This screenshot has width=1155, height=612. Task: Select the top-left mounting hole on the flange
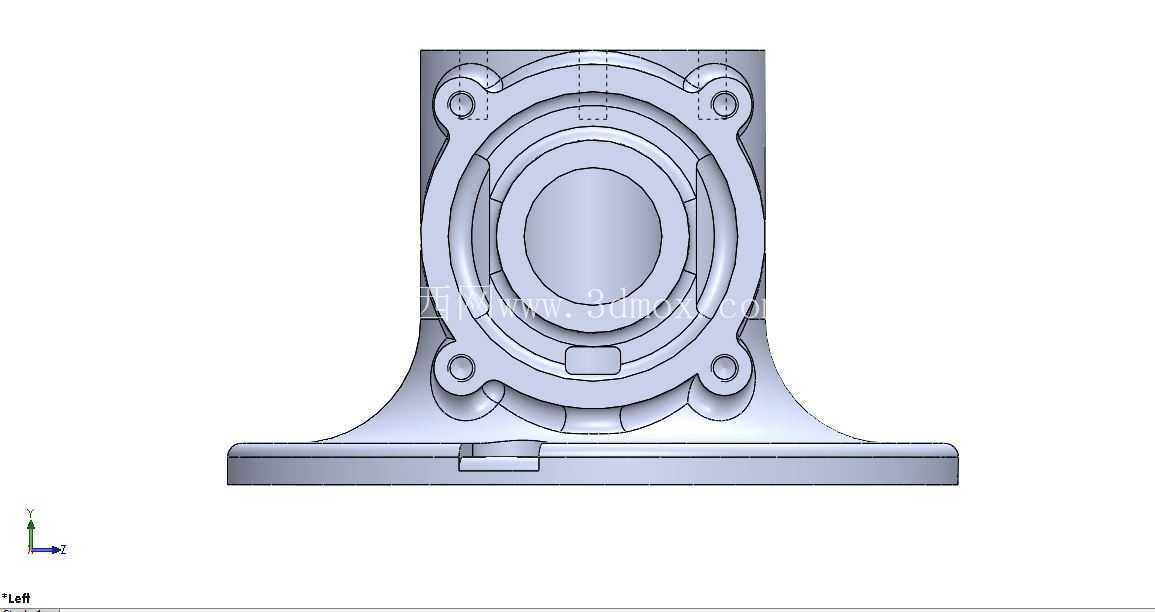click(462, 103)
